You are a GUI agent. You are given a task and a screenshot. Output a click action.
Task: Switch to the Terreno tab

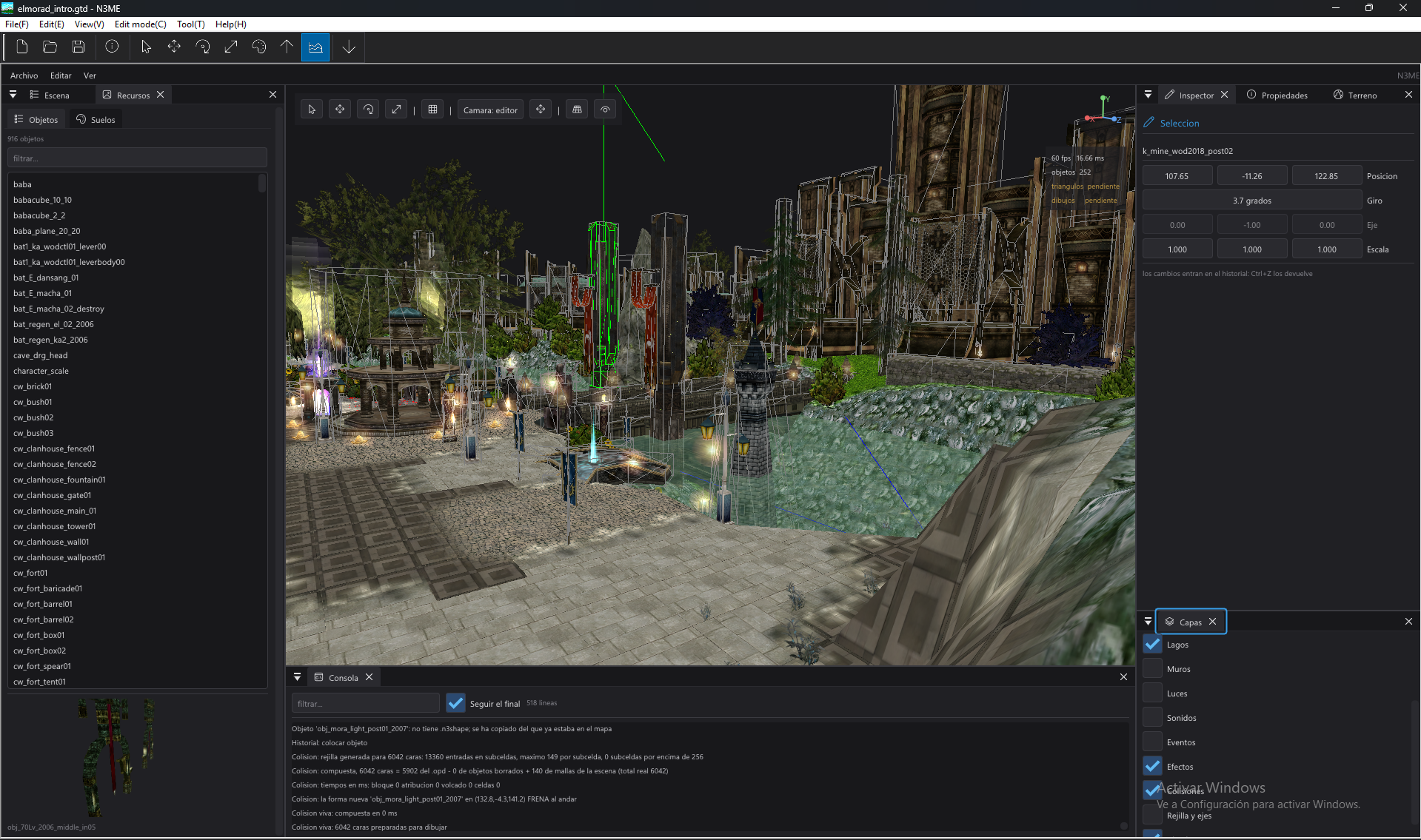(1355, 95)
